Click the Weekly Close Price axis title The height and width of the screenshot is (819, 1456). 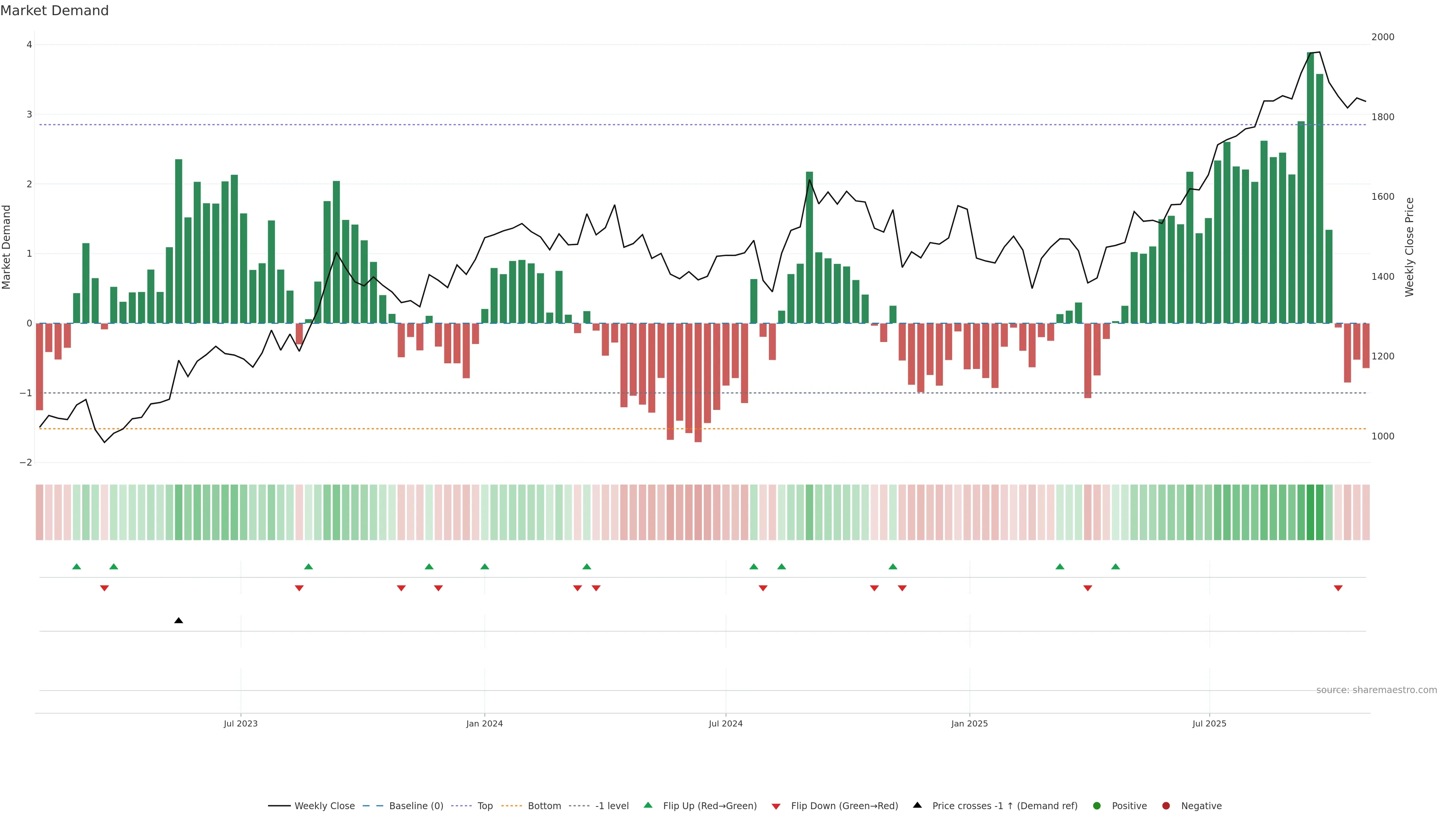point(1409,247)
